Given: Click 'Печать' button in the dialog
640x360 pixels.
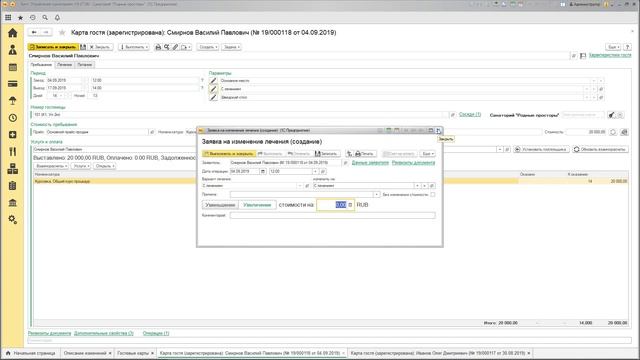Looking at the screenshot, I should pyautogui.click(x=365, y=154).
